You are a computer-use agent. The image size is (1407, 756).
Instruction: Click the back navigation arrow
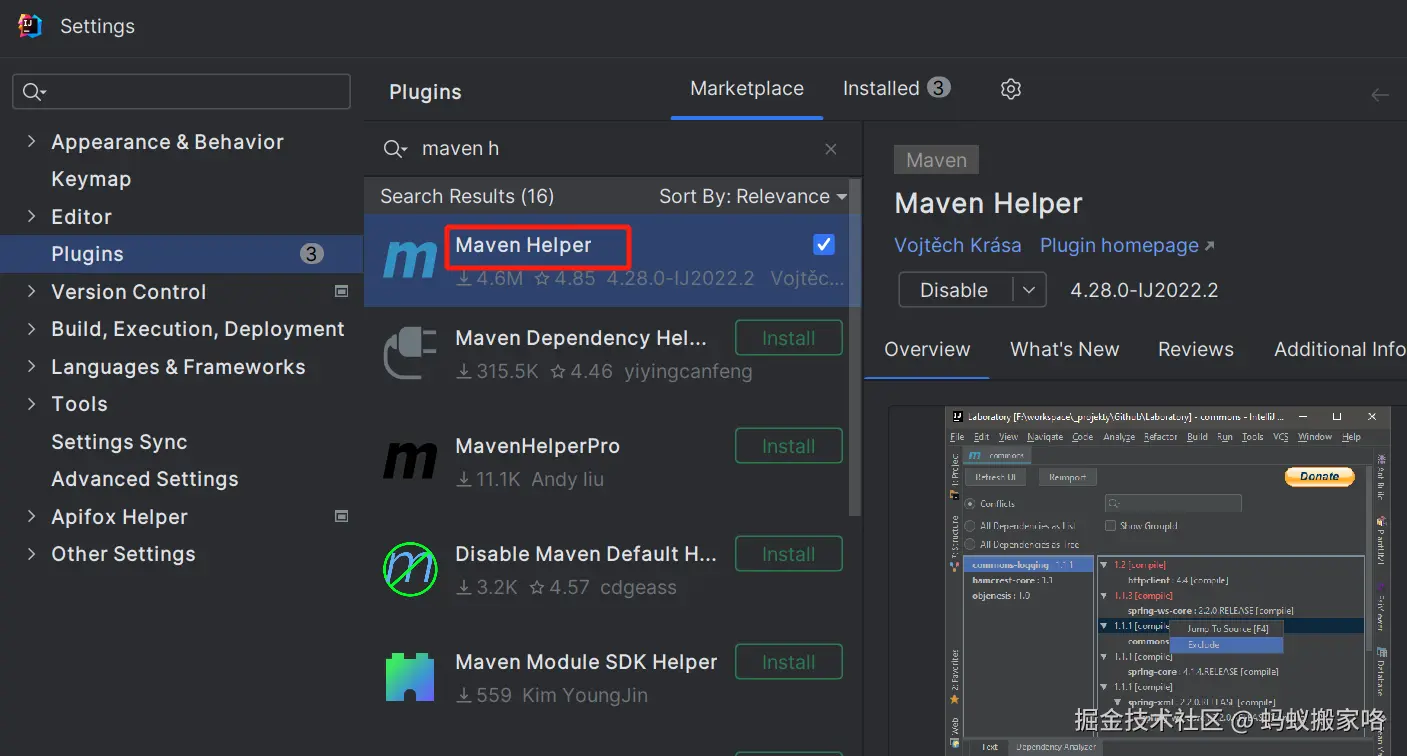click(1380, 95)
